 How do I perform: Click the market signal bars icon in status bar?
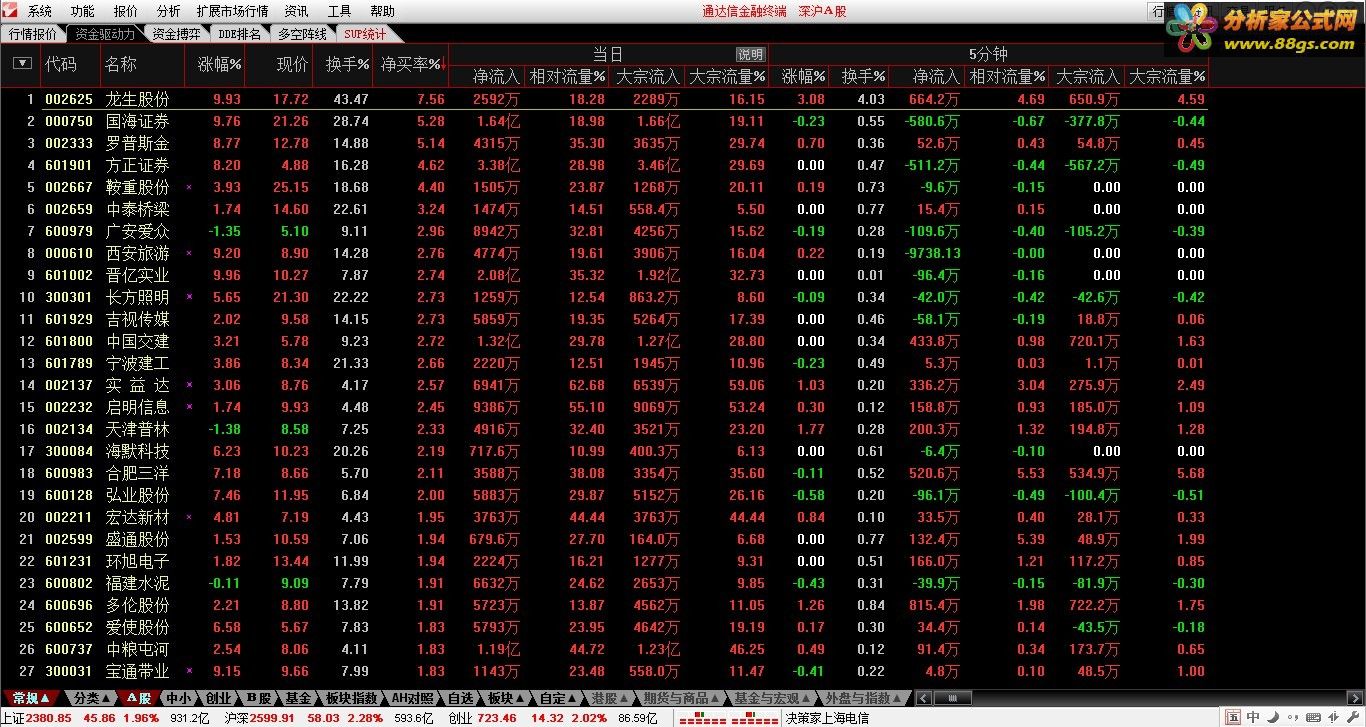729,718
